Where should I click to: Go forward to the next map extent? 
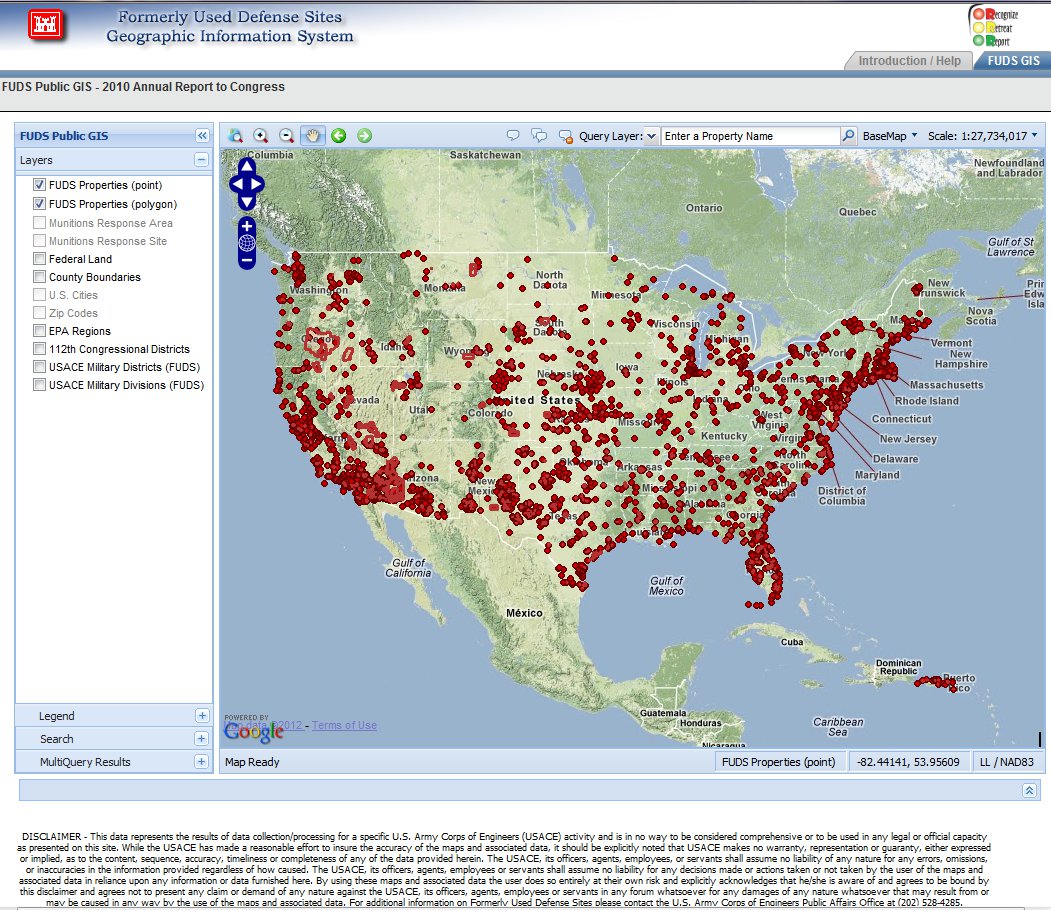[x=365, y=134]
